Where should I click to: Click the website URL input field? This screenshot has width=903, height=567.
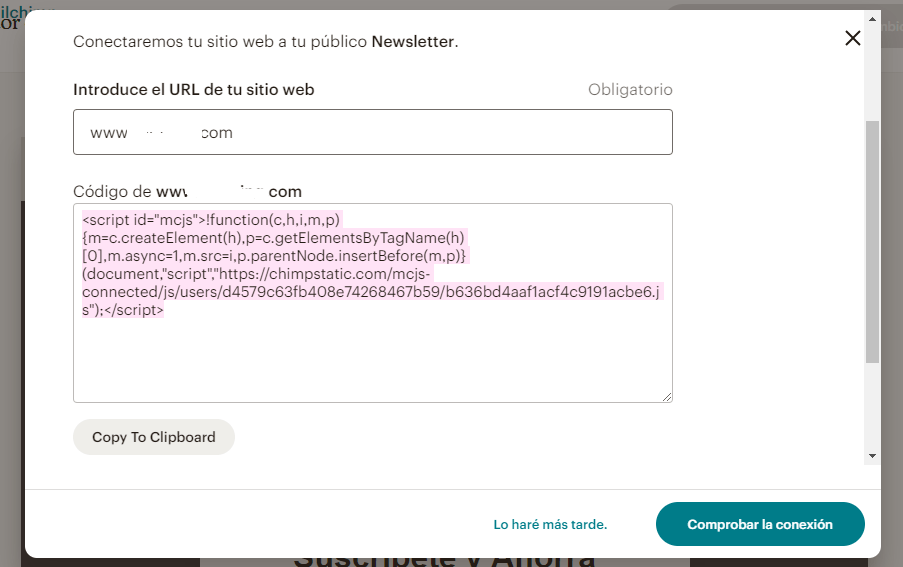point(373,132)
